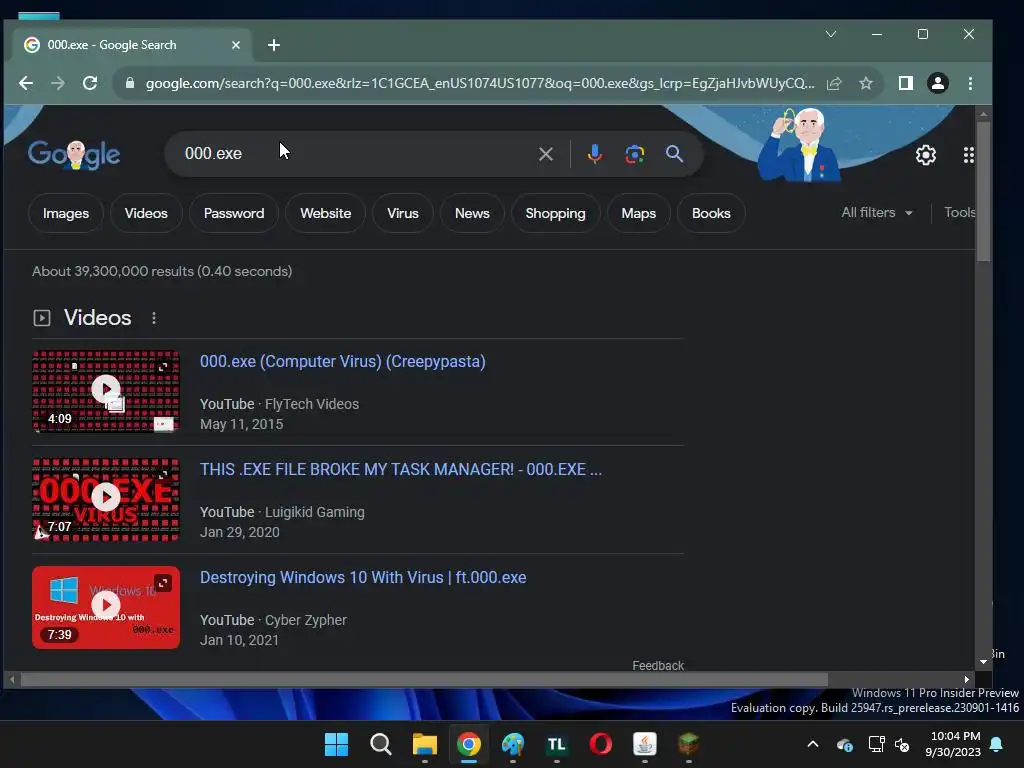Reload the Google search page

(90, 83)
